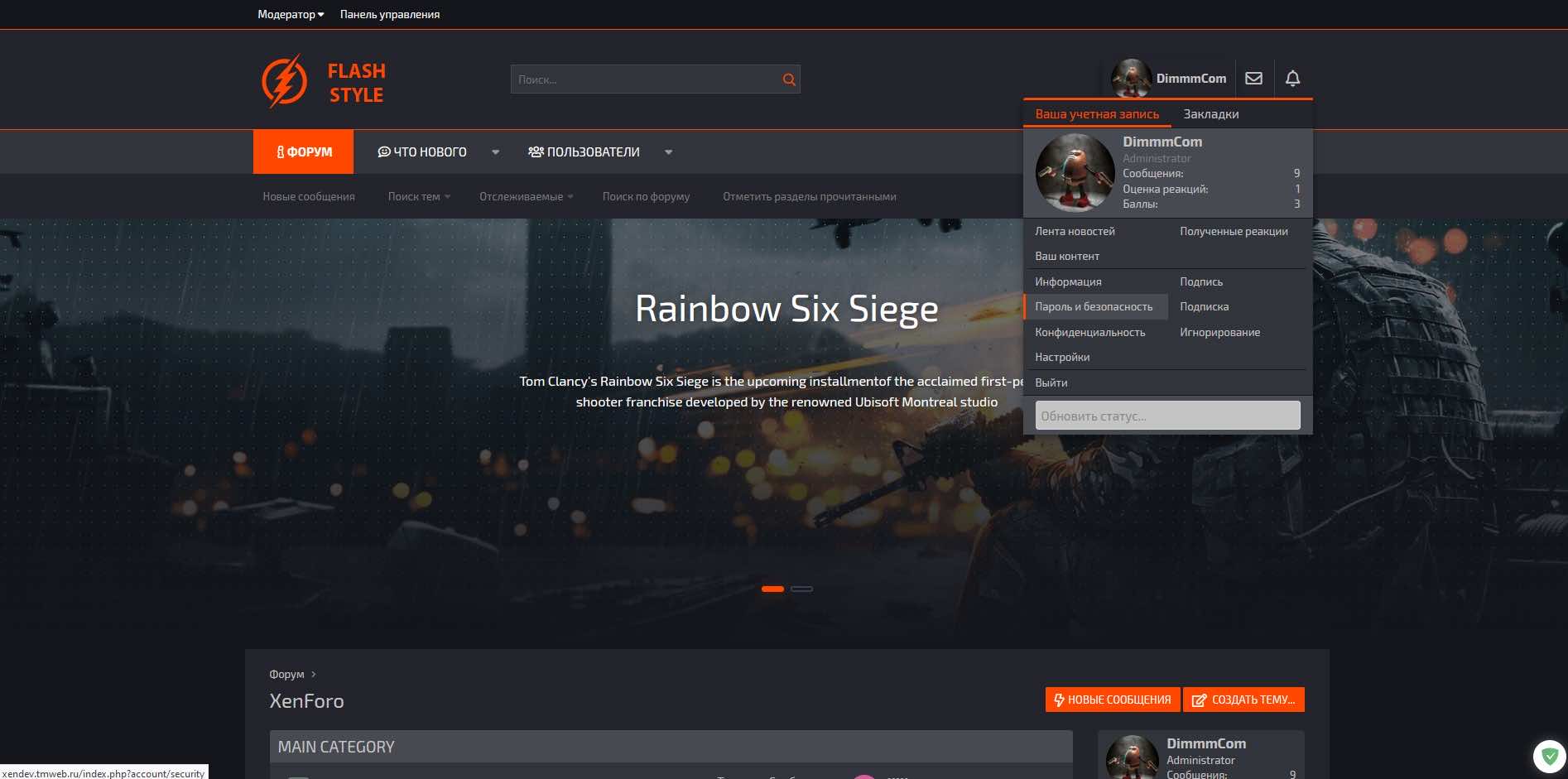Select the second slider indicator dot
The width and height of the screenshot is (1568, 779).
point(801,589)
